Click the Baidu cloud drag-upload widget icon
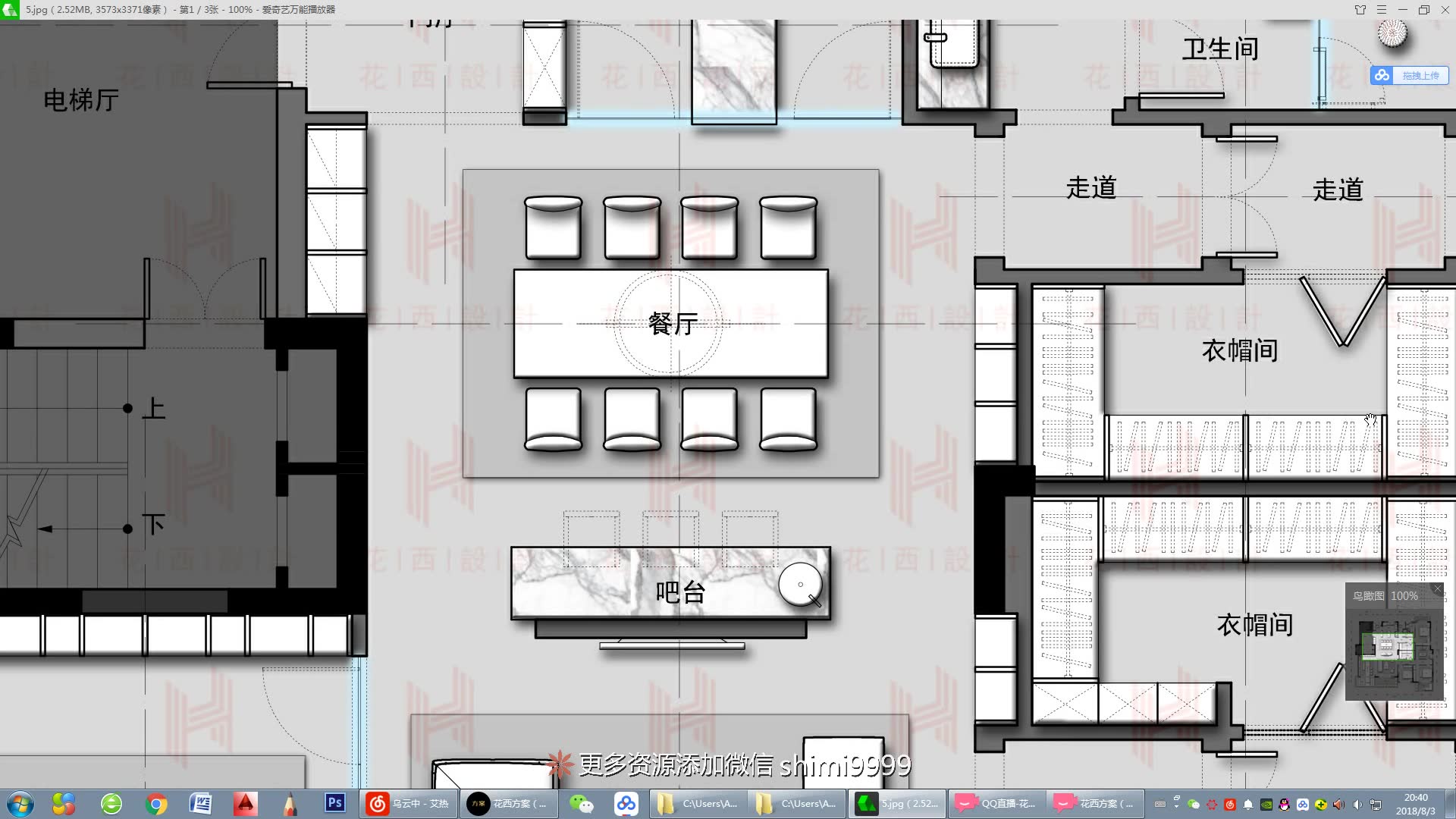The image size is (1456, 819). click(1382, 75)
